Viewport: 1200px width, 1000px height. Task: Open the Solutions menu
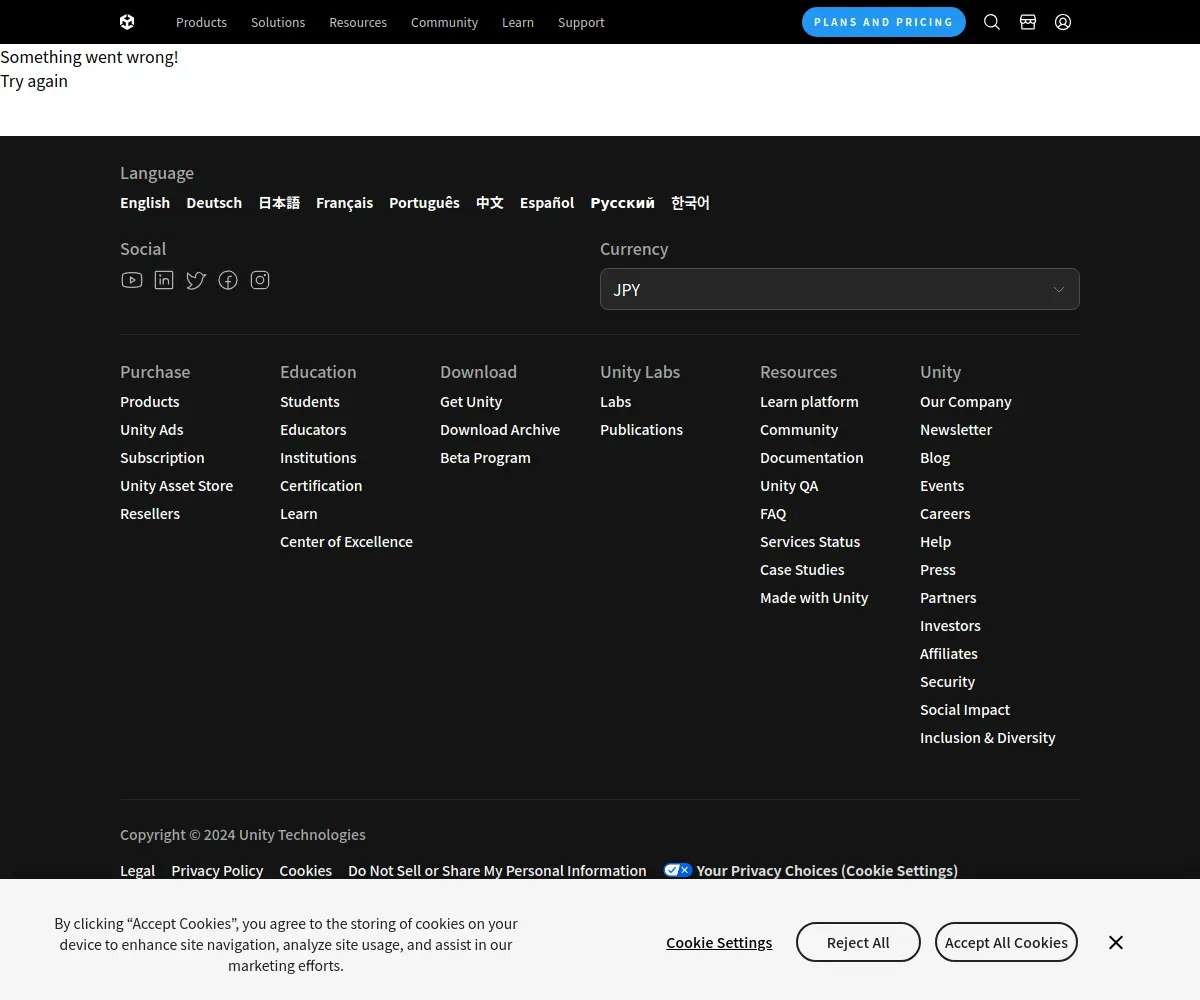[278, 22]
